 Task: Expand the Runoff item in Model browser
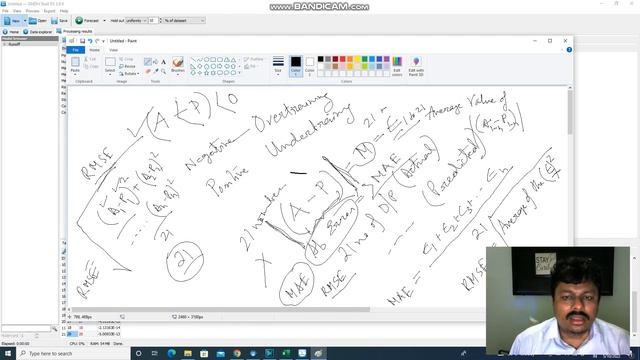[x=4, y=44]
